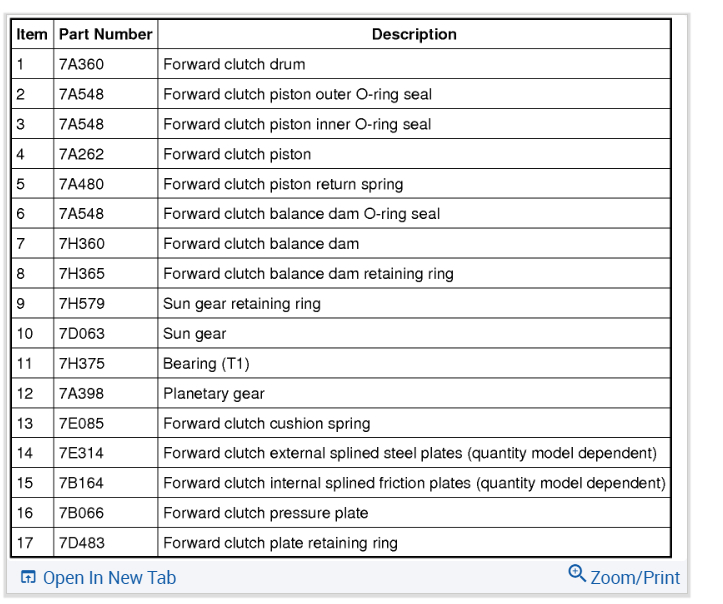Open the table in a new tab
Screen dimensions: 723x604
108,578
